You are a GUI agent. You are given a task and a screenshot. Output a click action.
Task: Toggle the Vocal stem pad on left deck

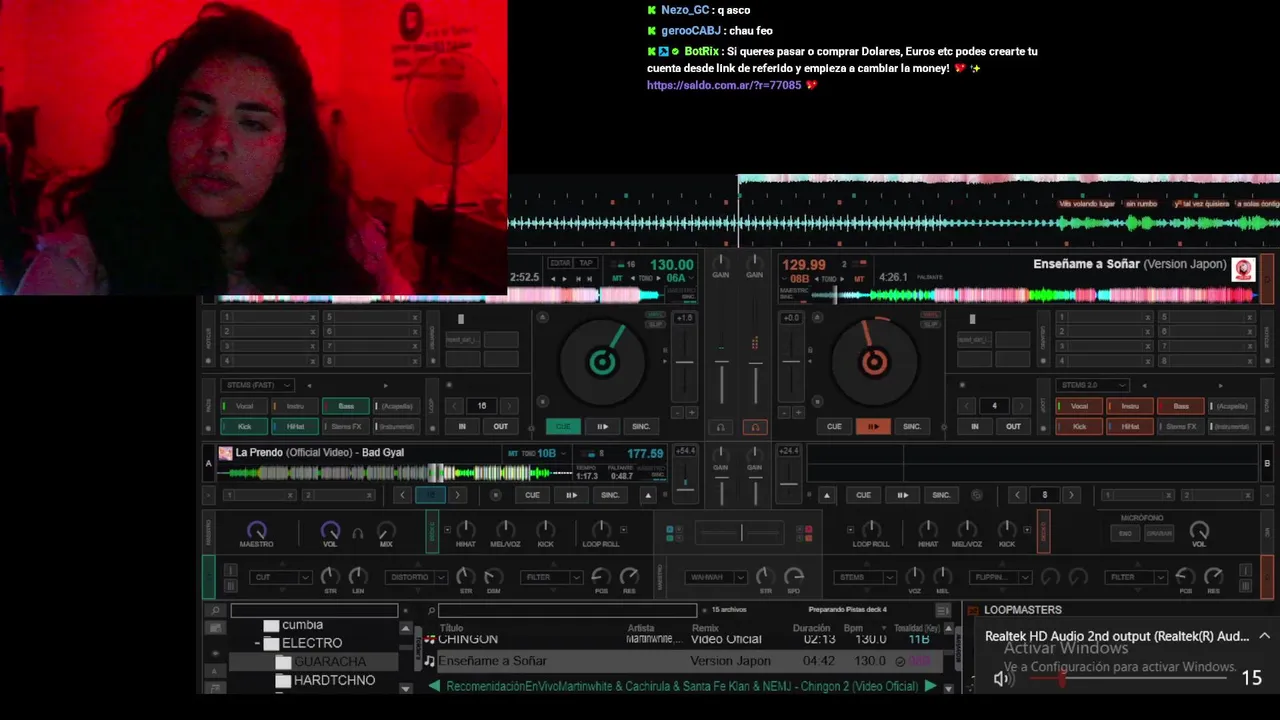point(243,406)
